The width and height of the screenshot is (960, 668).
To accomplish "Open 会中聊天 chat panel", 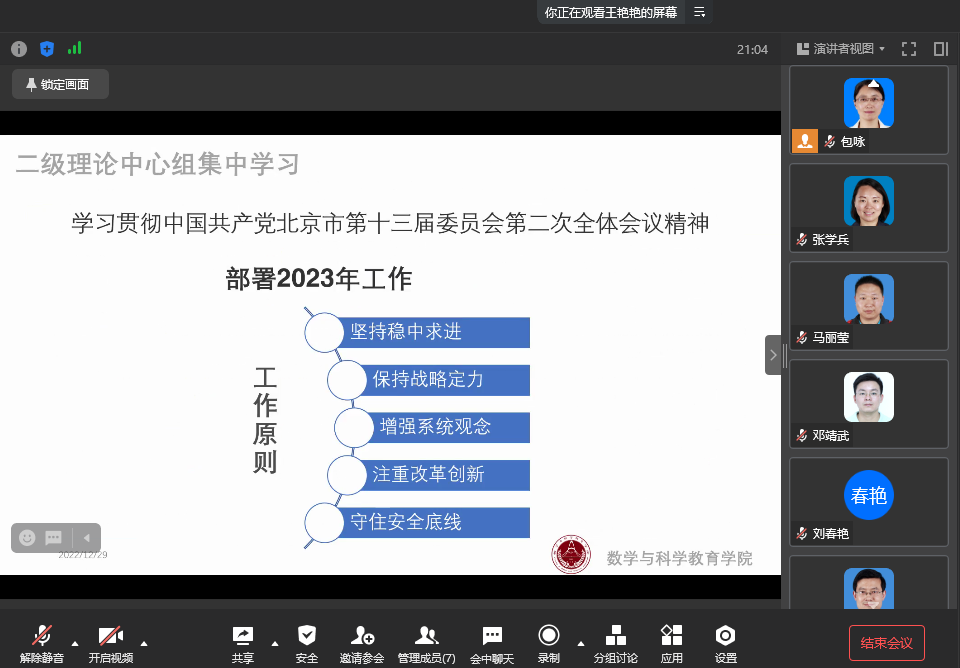I will pyautogui.click(x=492, y=644).
